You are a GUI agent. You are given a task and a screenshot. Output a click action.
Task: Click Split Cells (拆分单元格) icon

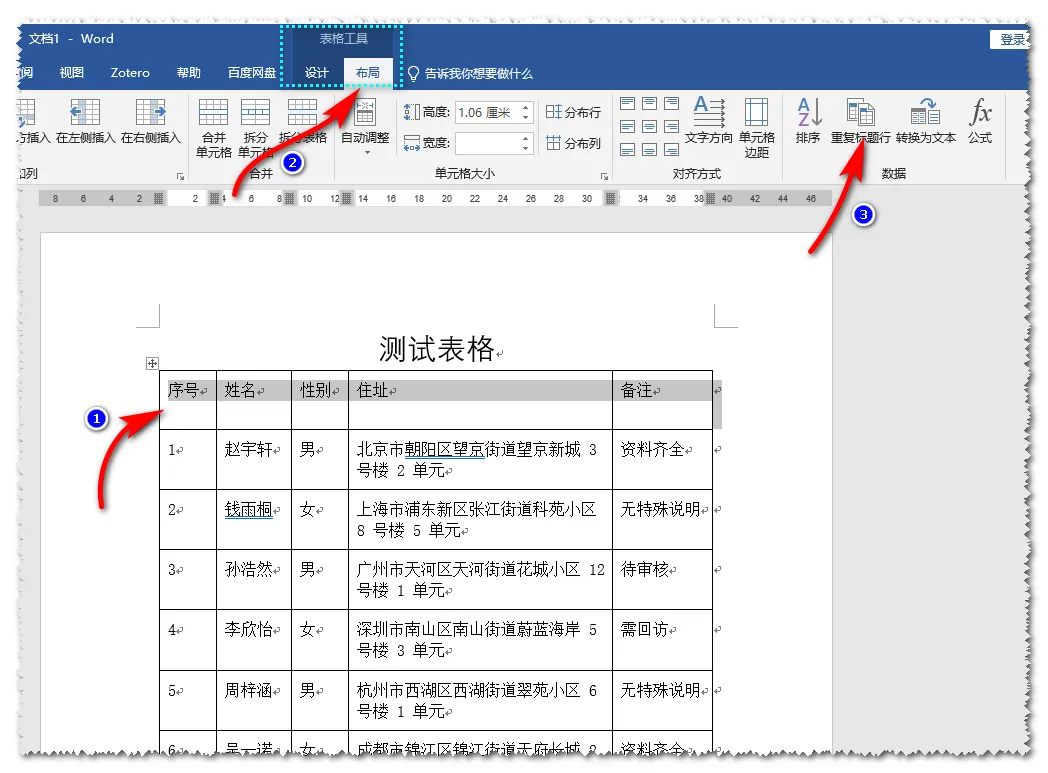pyautogui.click(x=255, y=112)
